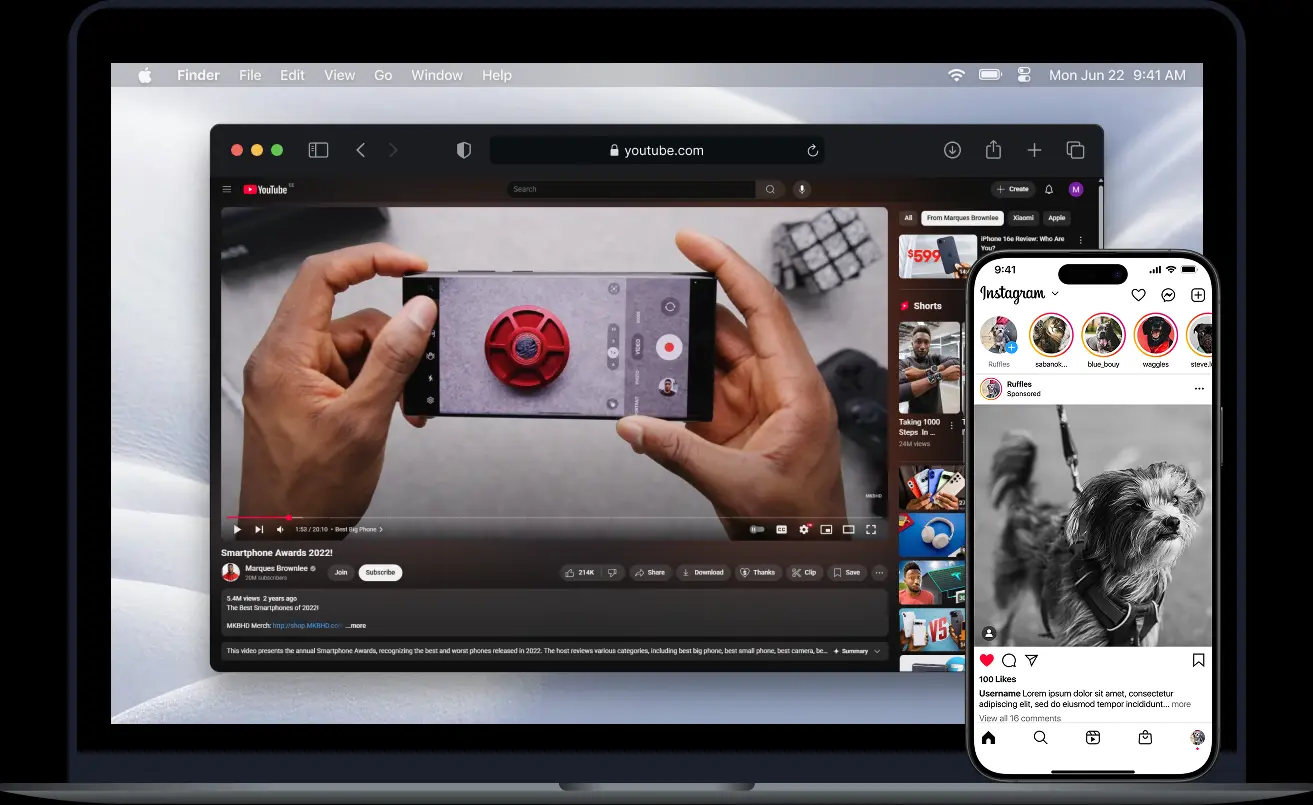Viewport: 1313px width, 805px height.
Task: Open the Edit menu
Action: tap(292, 75)
